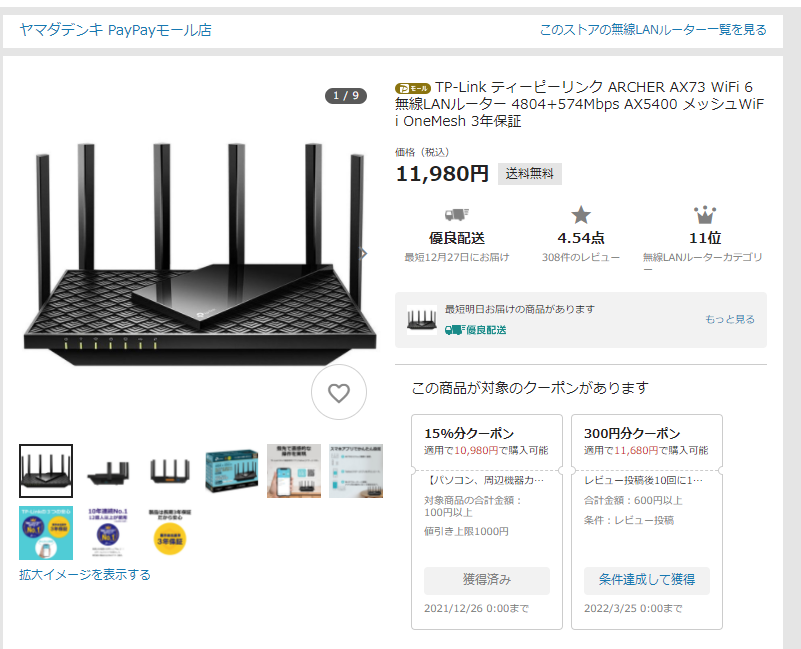801x649 pixels.
Task: Click the 4.54点 rating score text
Action: 581,238
